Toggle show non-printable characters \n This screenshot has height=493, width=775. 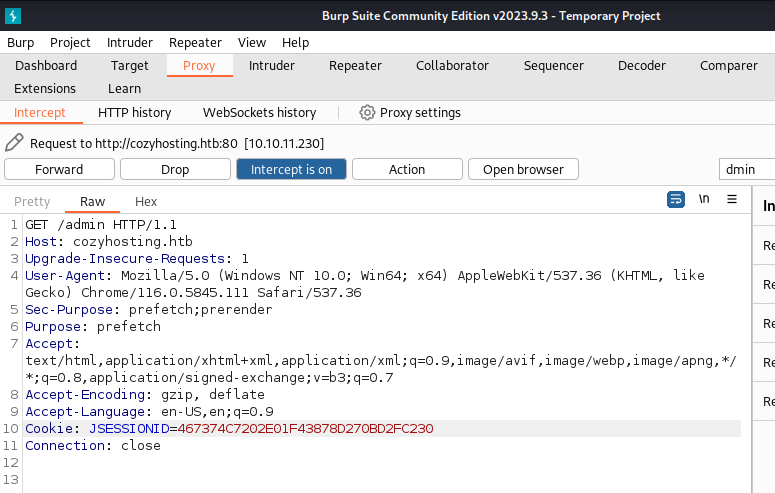point(704,199)
